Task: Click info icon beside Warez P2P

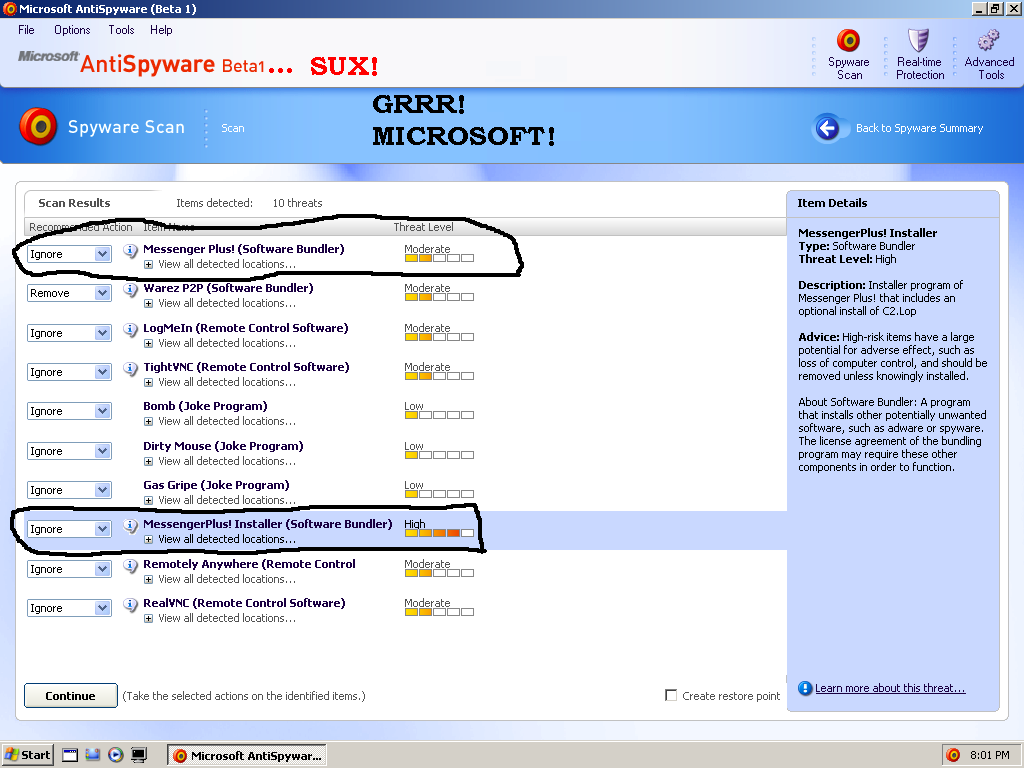Action: click(x=130, y=289)
